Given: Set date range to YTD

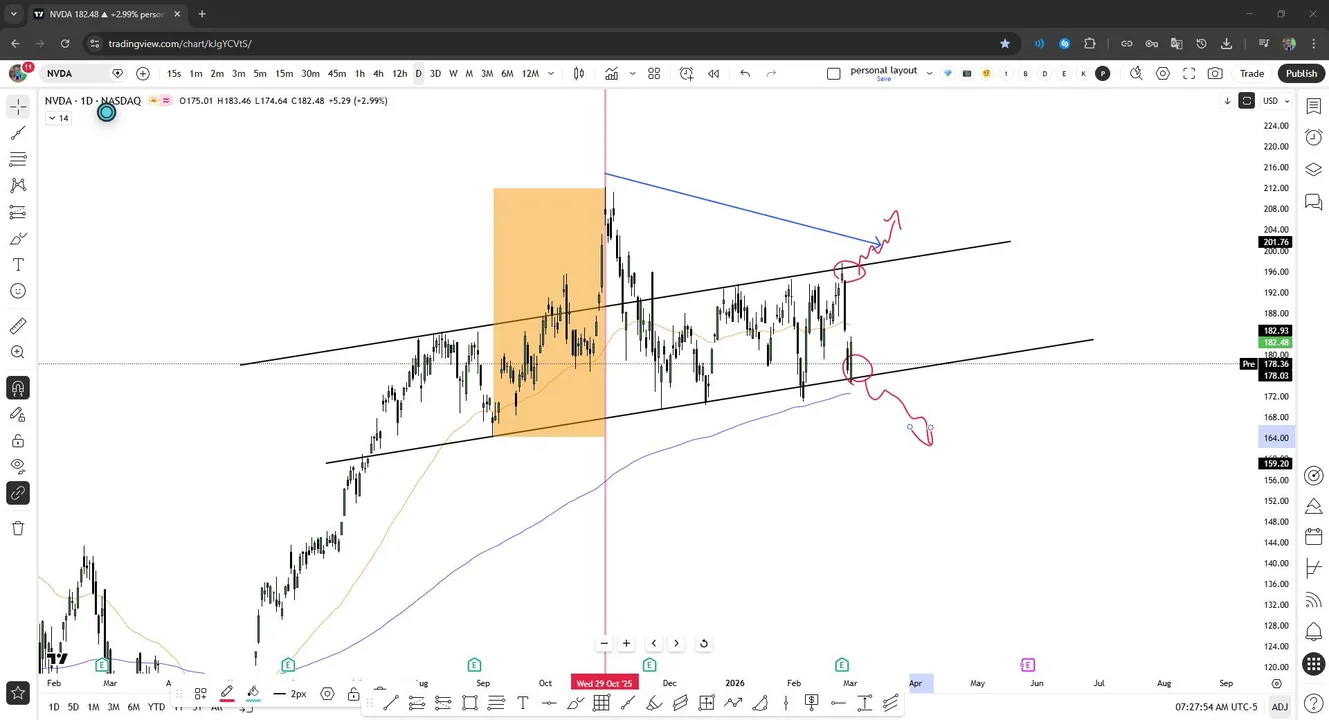Looking at the screenshot, I should pyautogui.click(x=156, y=707).
